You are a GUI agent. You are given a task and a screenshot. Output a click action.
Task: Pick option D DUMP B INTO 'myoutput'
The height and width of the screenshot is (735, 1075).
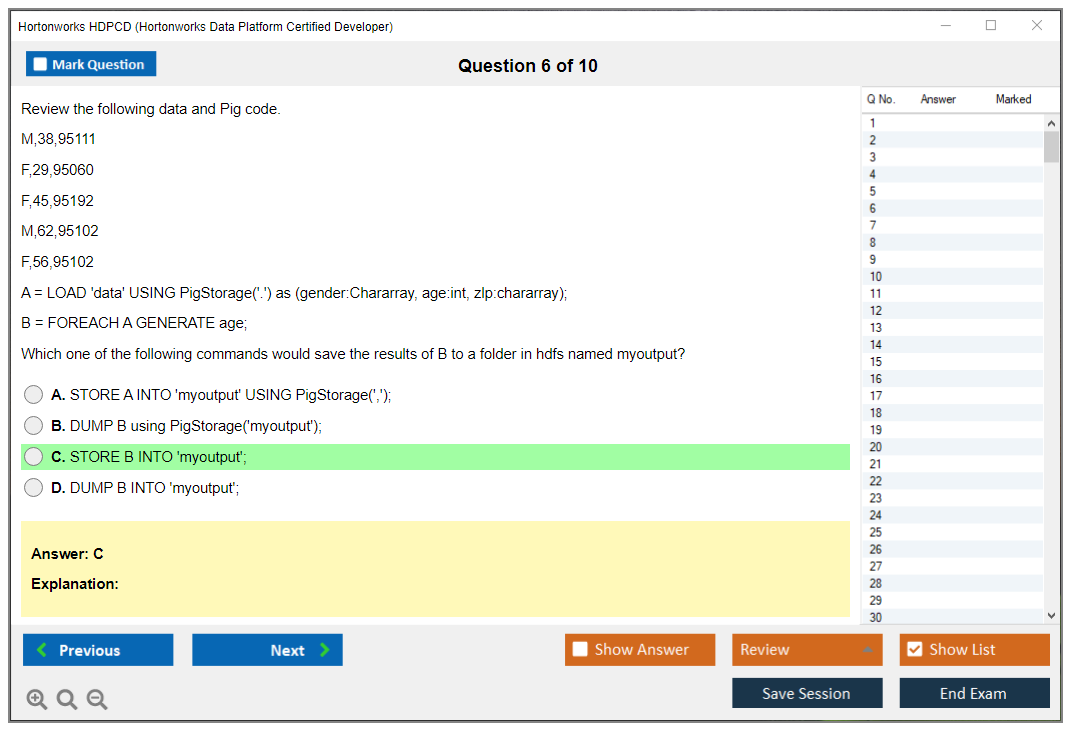click(x=34, y=488)
